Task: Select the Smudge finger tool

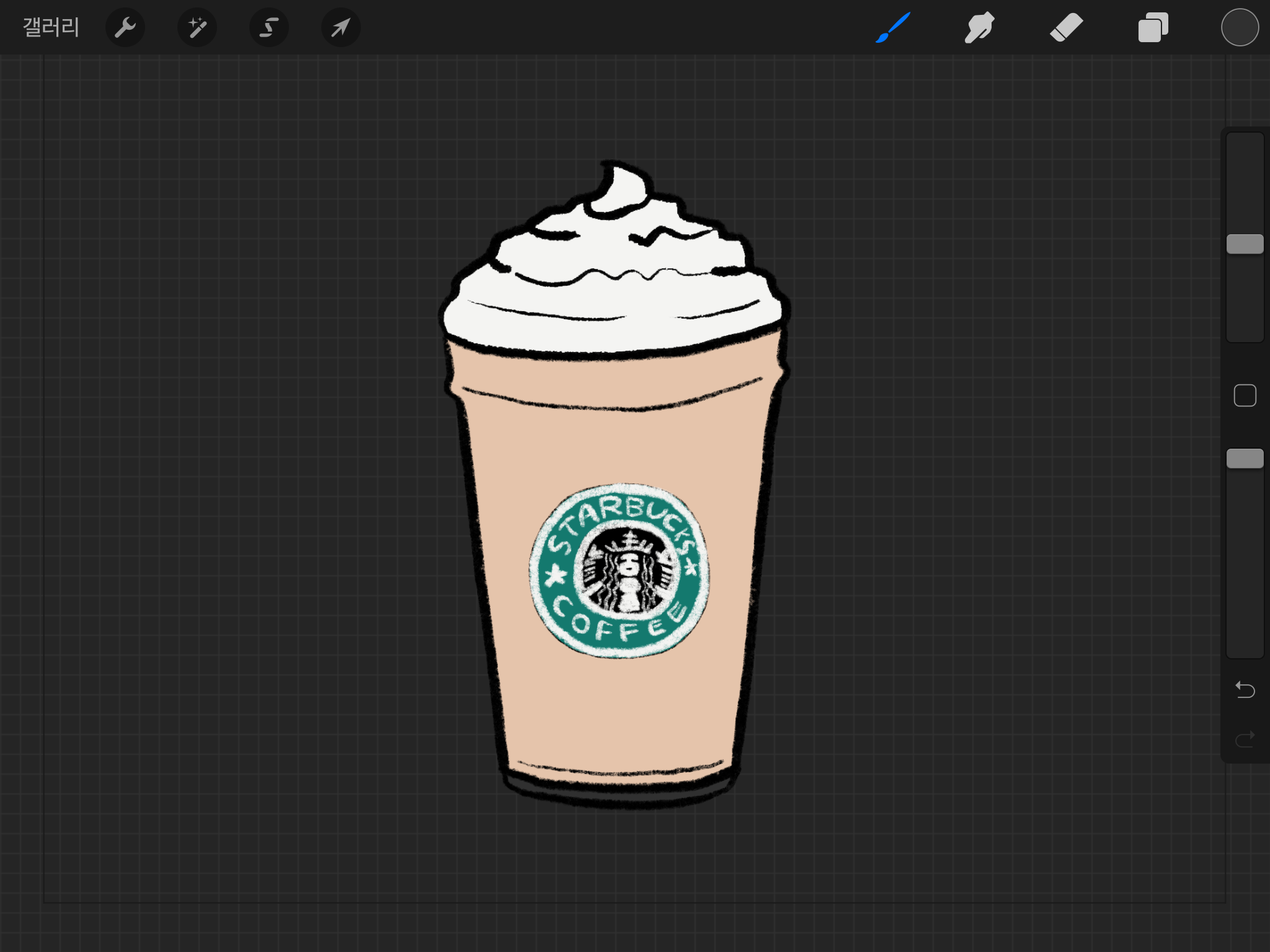Action: pos(979,27)
